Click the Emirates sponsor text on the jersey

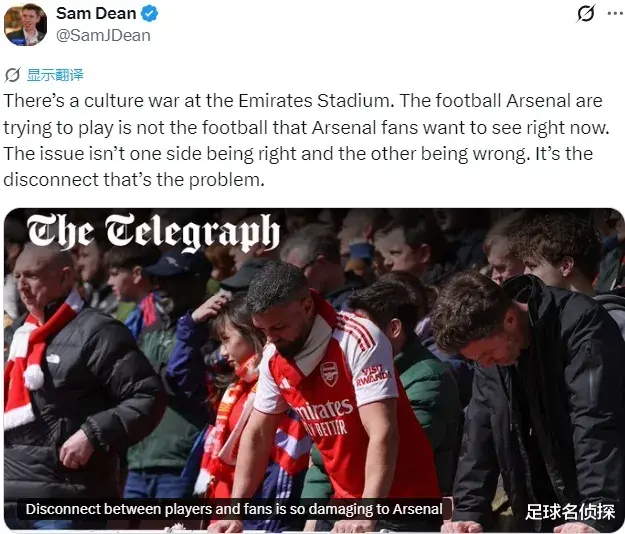(x=326, y=408)
